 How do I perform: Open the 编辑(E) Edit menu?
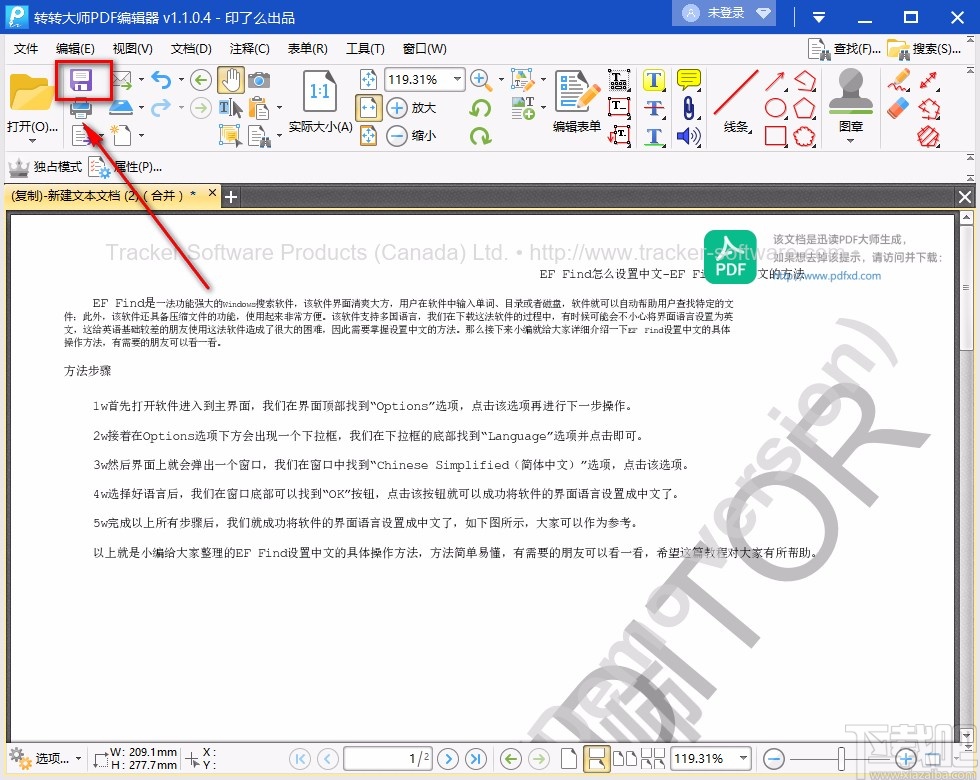[75, 49]
